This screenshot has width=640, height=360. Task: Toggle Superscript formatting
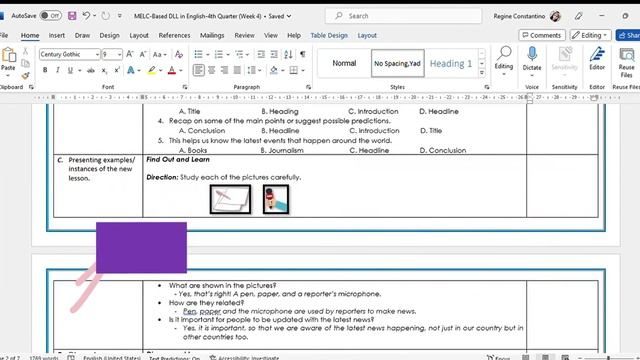click(117, 70)
